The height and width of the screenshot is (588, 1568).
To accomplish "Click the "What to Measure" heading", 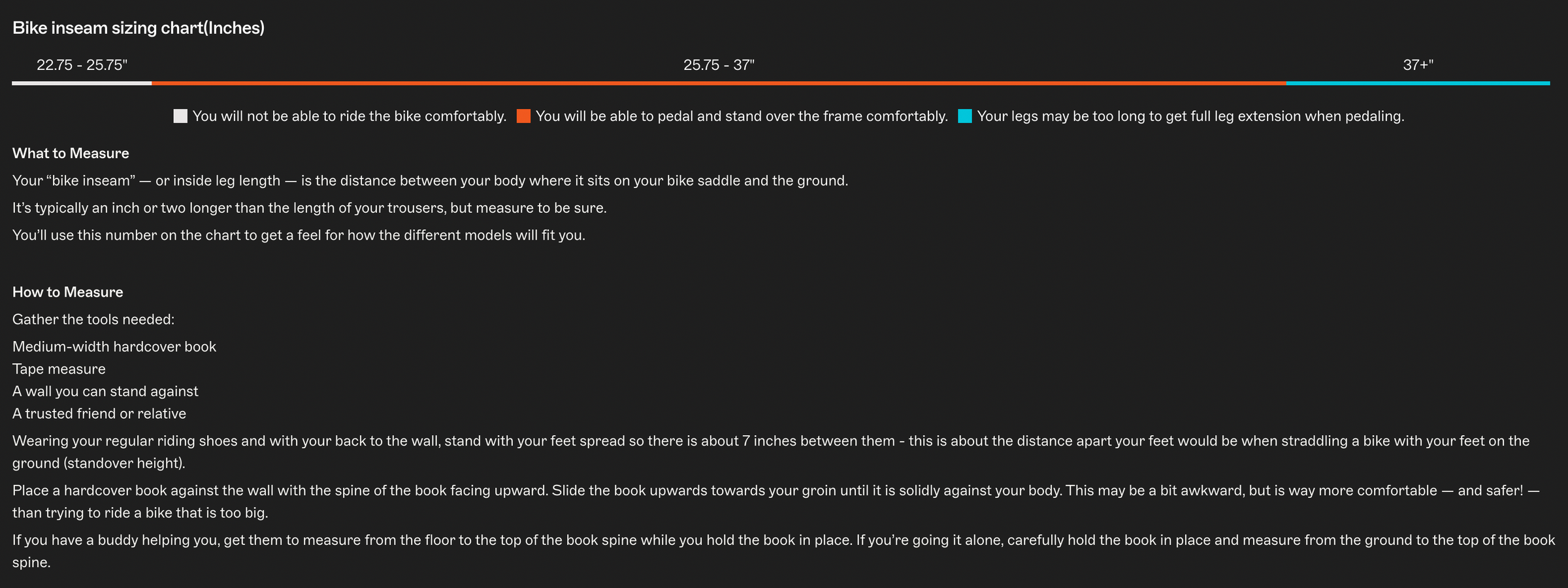I will [71, 154].
